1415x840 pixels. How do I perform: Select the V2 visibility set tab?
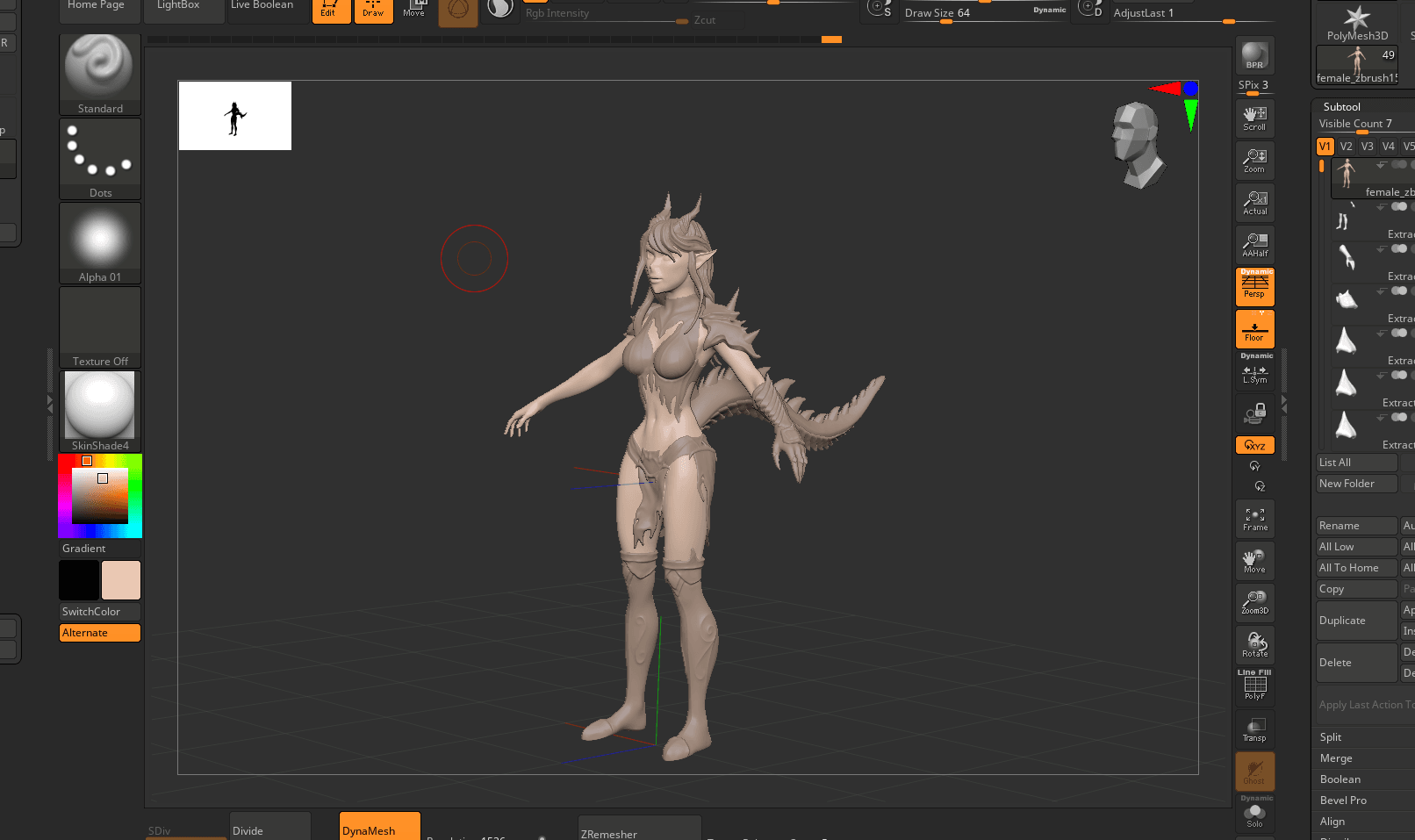[1346, 147]
